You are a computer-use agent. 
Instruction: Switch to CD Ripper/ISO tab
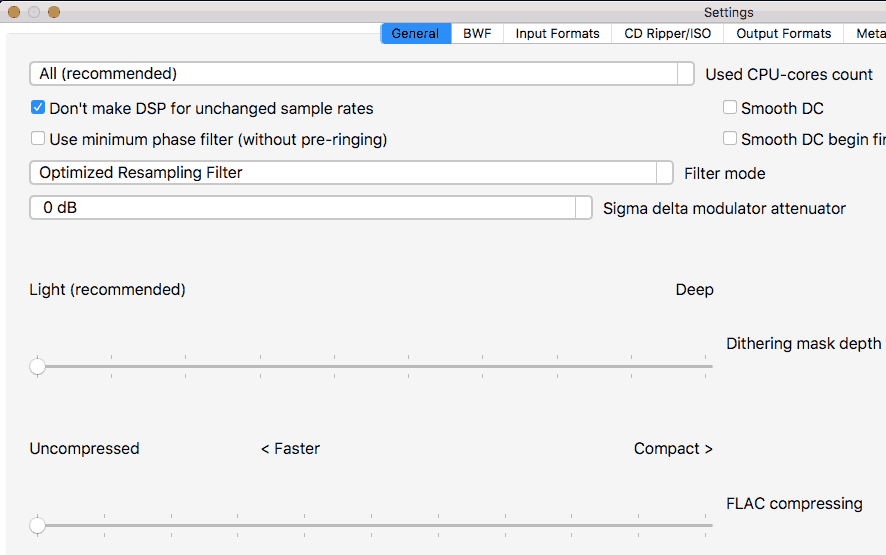click(667, 33)
